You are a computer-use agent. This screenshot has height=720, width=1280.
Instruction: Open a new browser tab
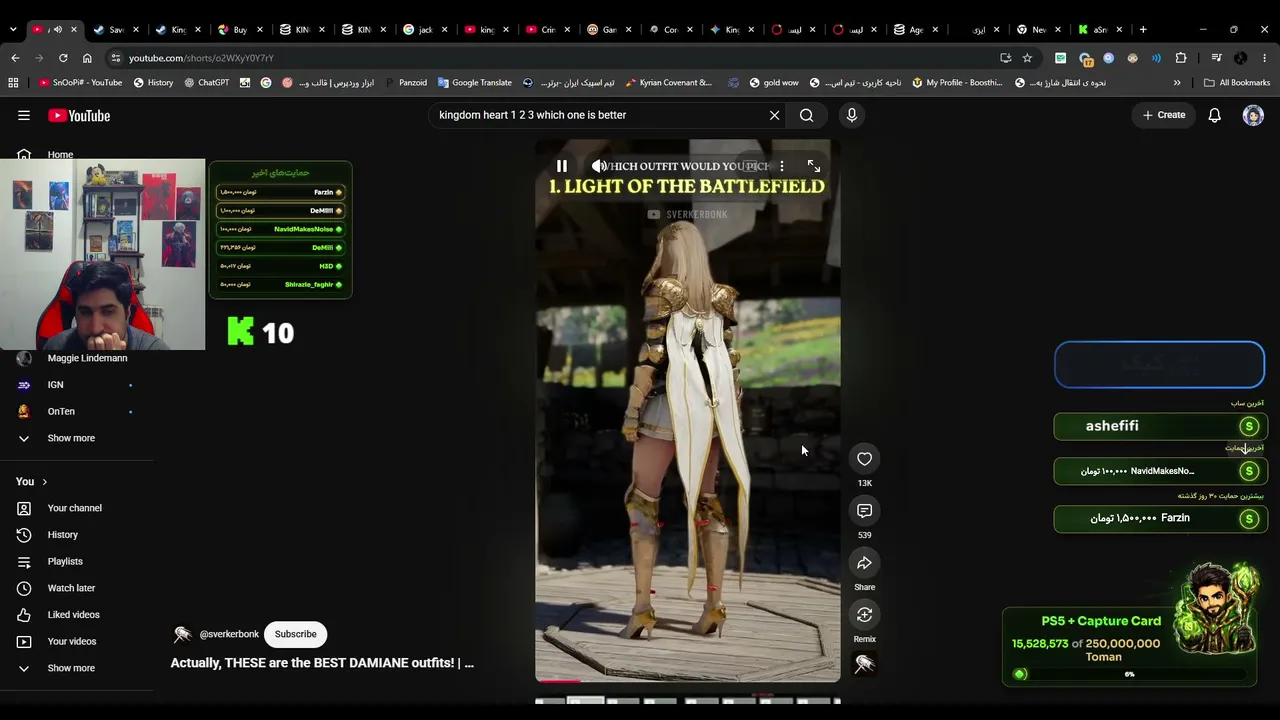tap(1143, 29)
